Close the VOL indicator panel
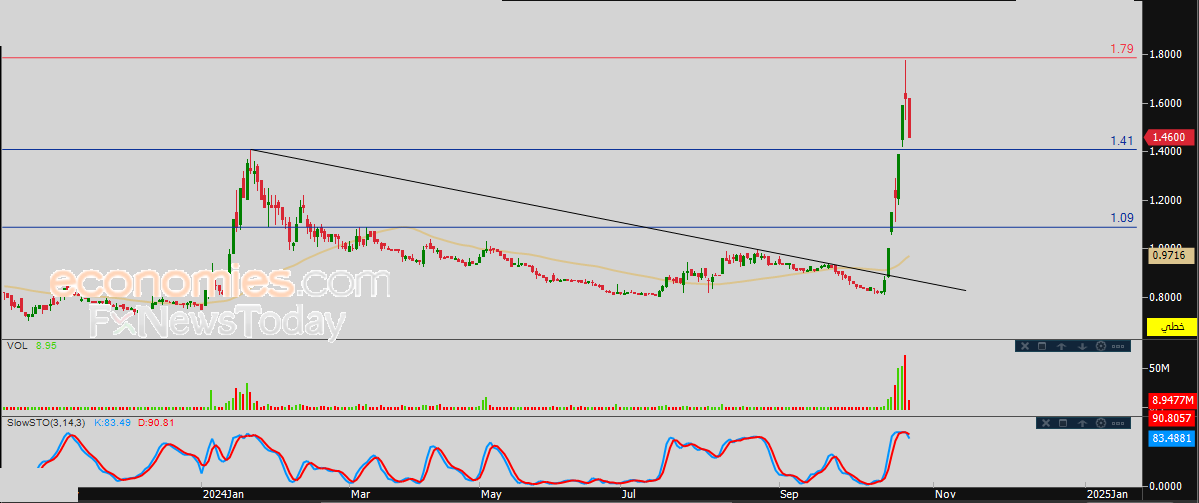Image resolution: width=1199 pixels, height=503 pixels. 1025,346
